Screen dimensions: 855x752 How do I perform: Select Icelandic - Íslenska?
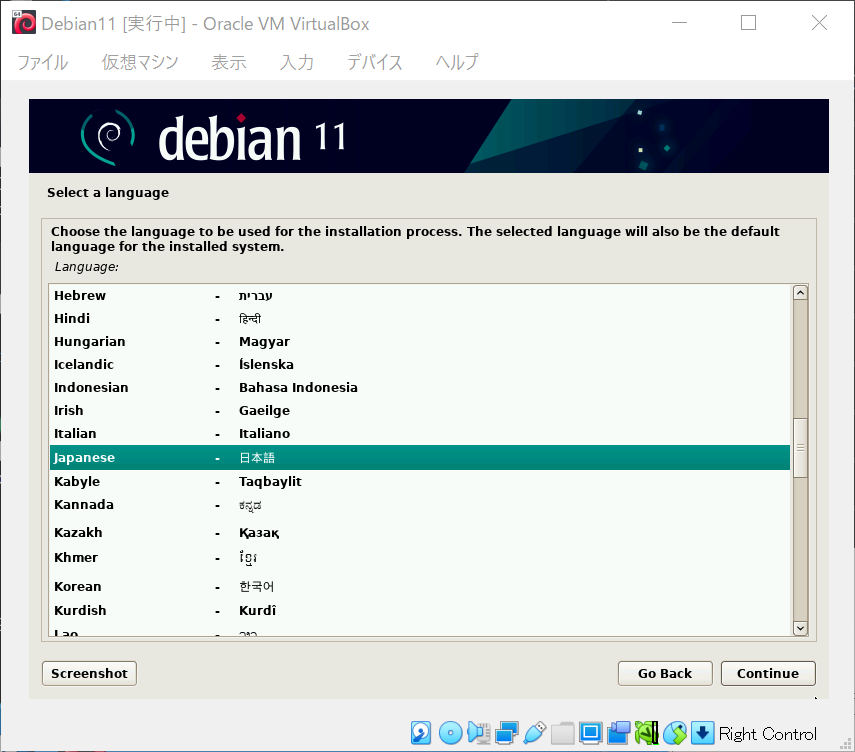(x=420, y=364)
